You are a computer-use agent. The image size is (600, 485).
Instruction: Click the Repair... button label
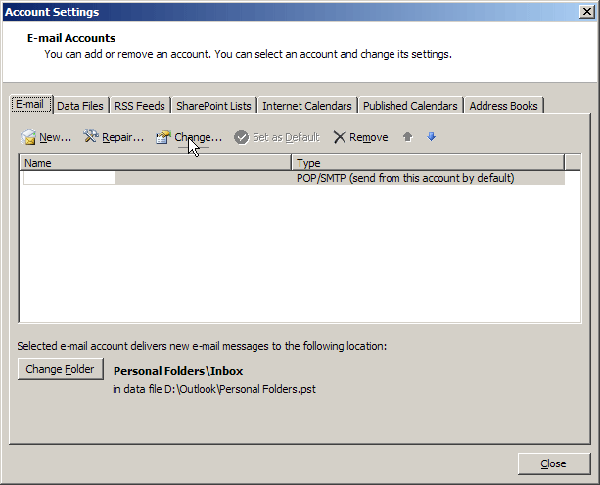pyautogui.click(x=123, y=137)
